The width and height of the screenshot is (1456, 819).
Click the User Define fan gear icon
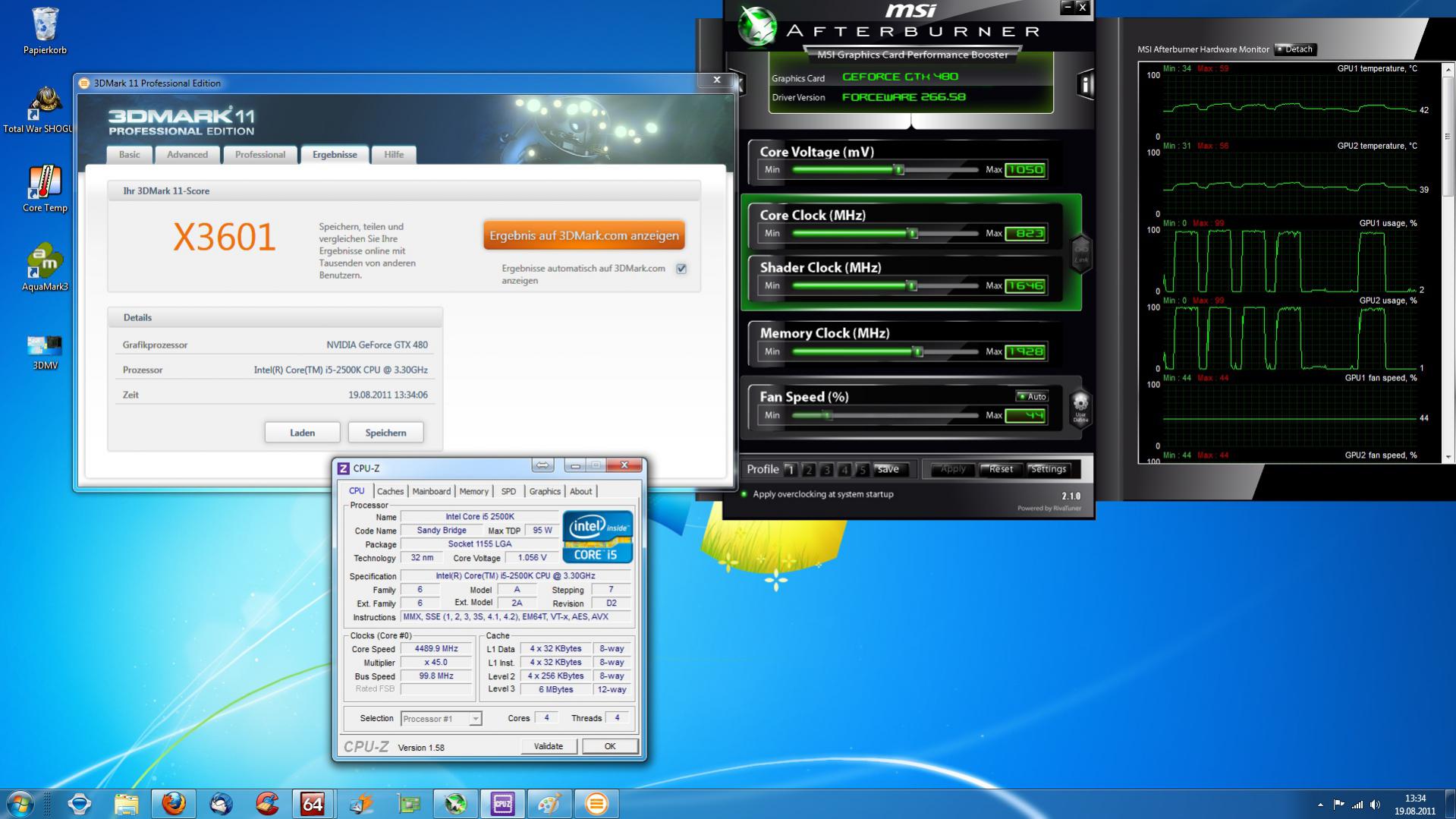pos(1080,408)
